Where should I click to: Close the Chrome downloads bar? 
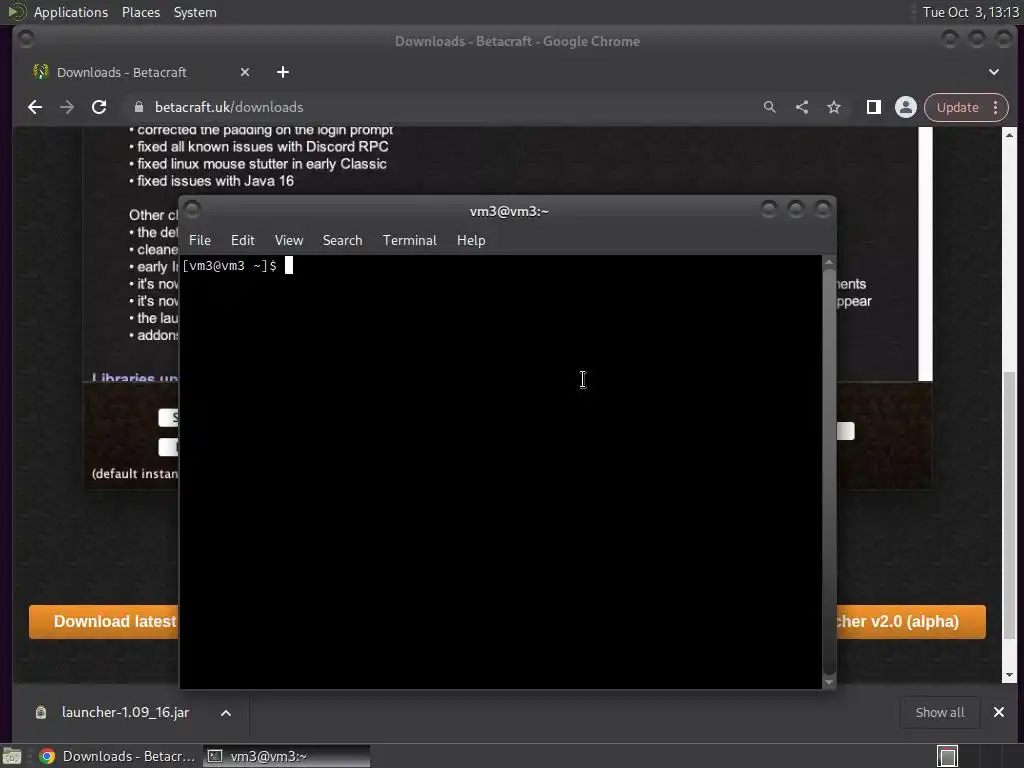999,712
